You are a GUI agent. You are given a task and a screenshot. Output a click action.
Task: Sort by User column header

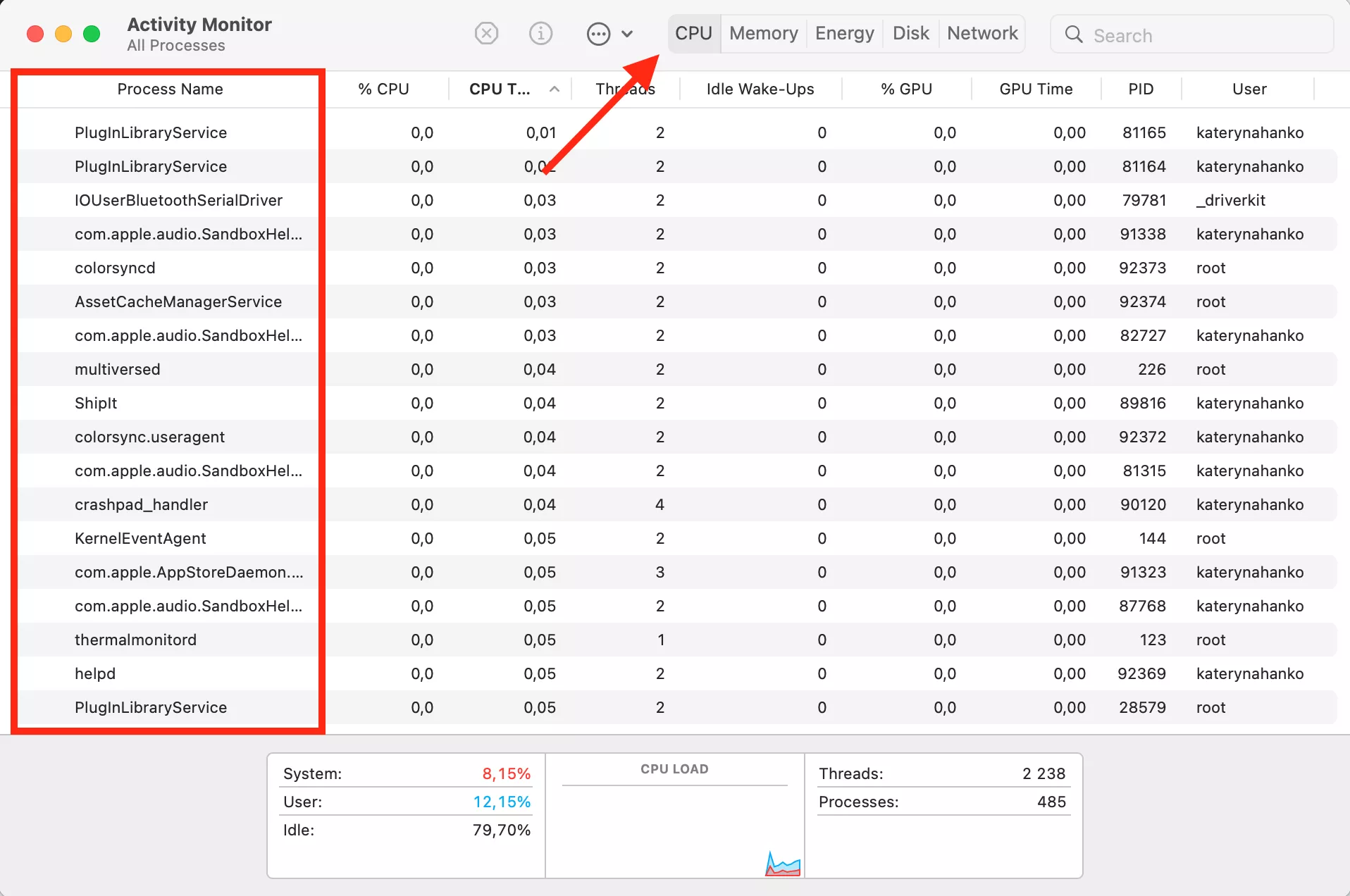(1249, 89)
